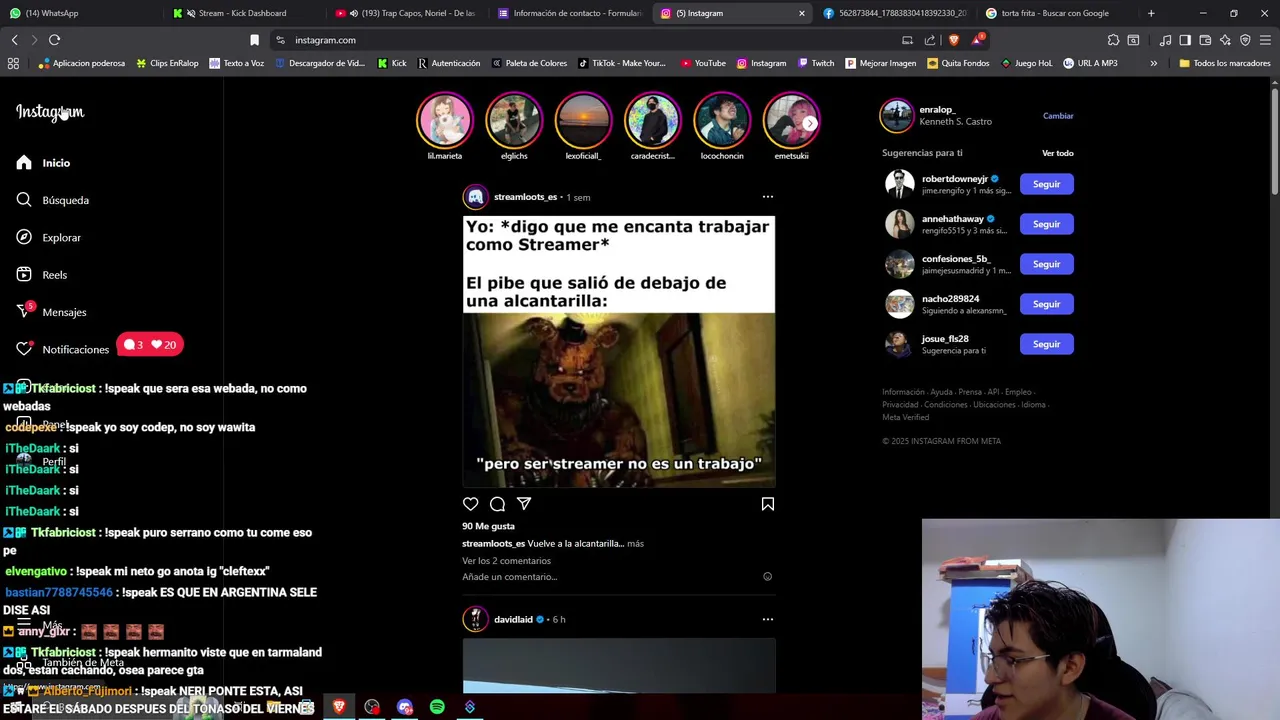Open comment icon on streamloots_es post
The image size is (1280, 720).
(x=497, y=504)
